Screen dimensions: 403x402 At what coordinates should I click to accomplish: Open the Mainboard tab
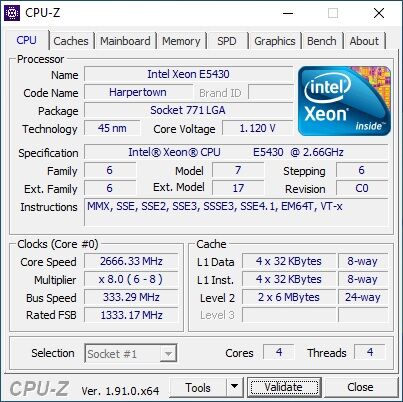125,41
